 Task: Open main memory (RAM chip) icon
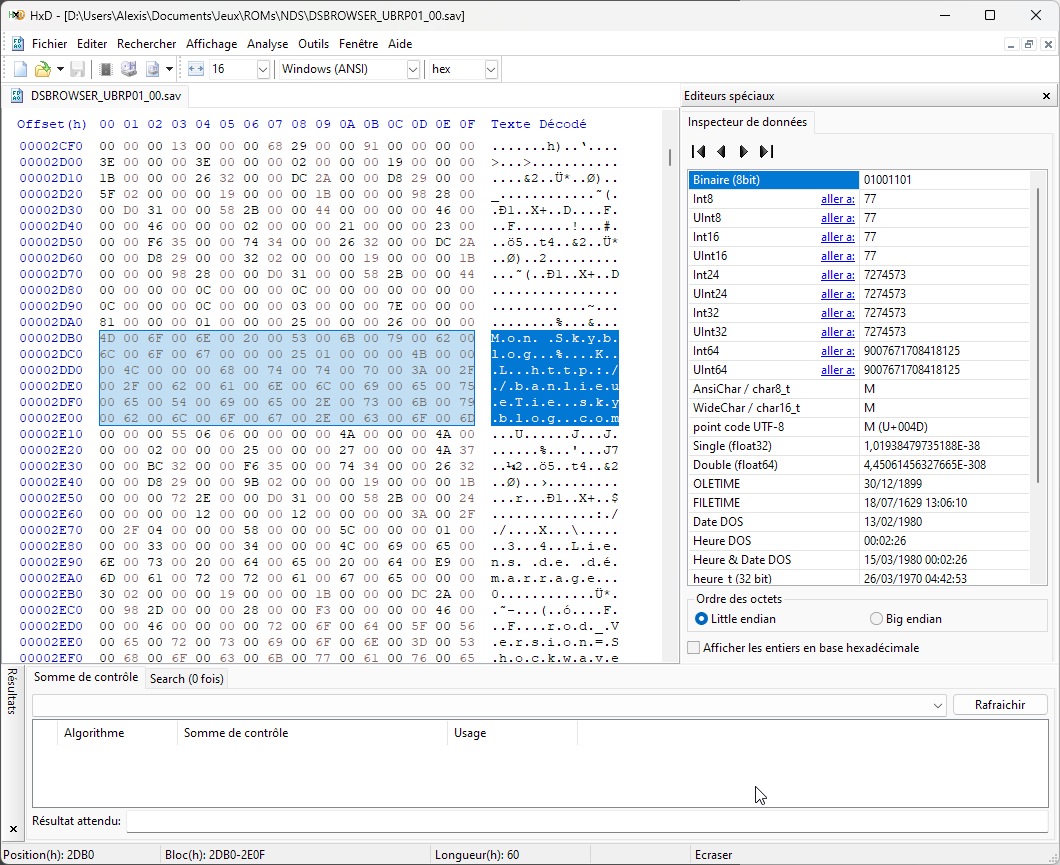pos(106,69)
